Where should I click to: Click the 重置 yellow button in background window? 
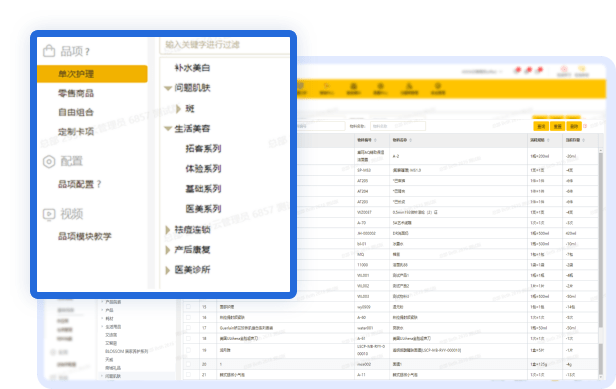click(x=557, y=126)
